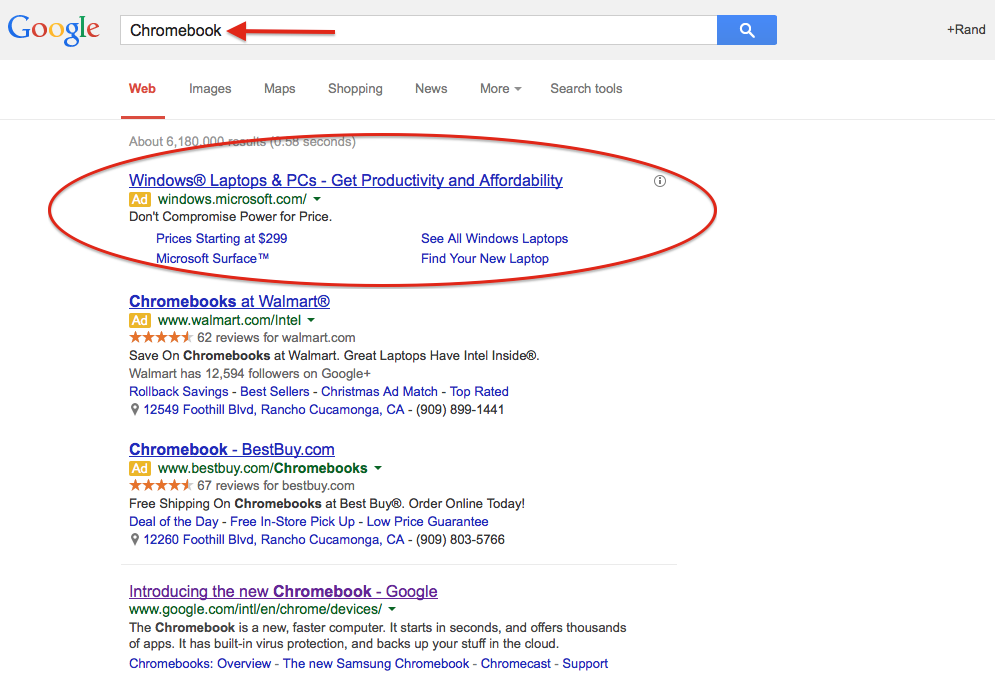The image size is (995, 679).
Task: Click the windows.microsoft.com/ green URL text
Action: click(x=232, y=199)
